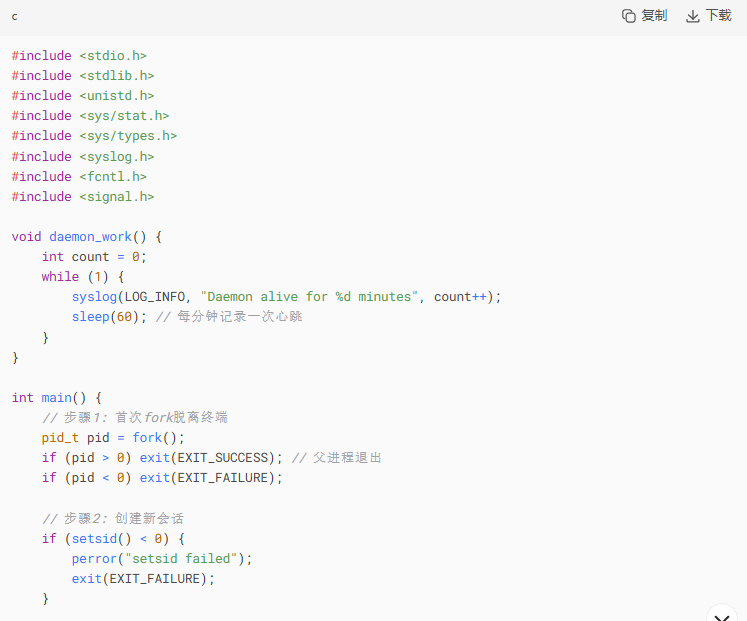Click the 复制 copy label

tap(654, 16)
